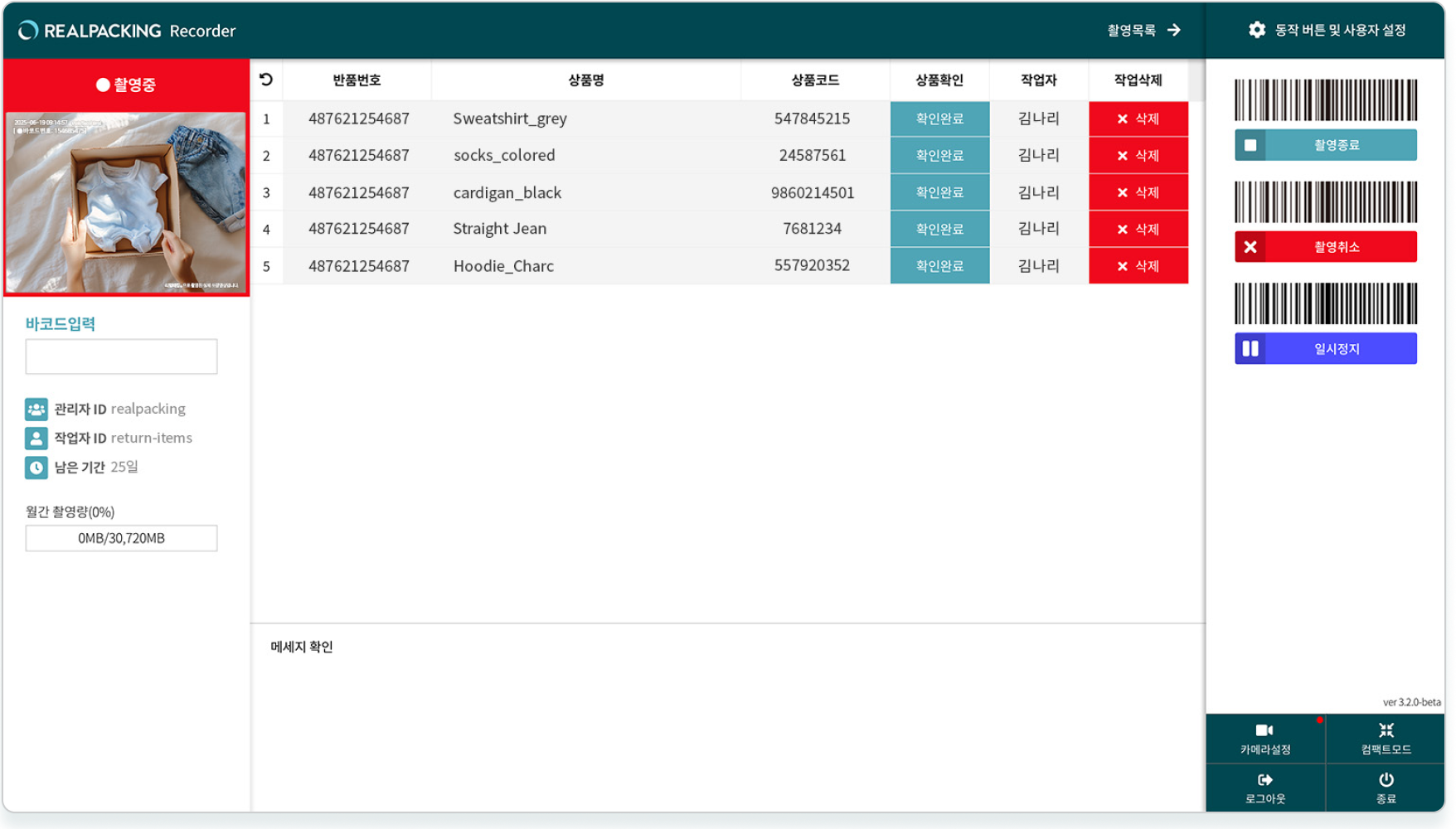Pause recording with 일시정지 button
The height and width of the screenshot is (829, 1456).
pos(1325,349)
